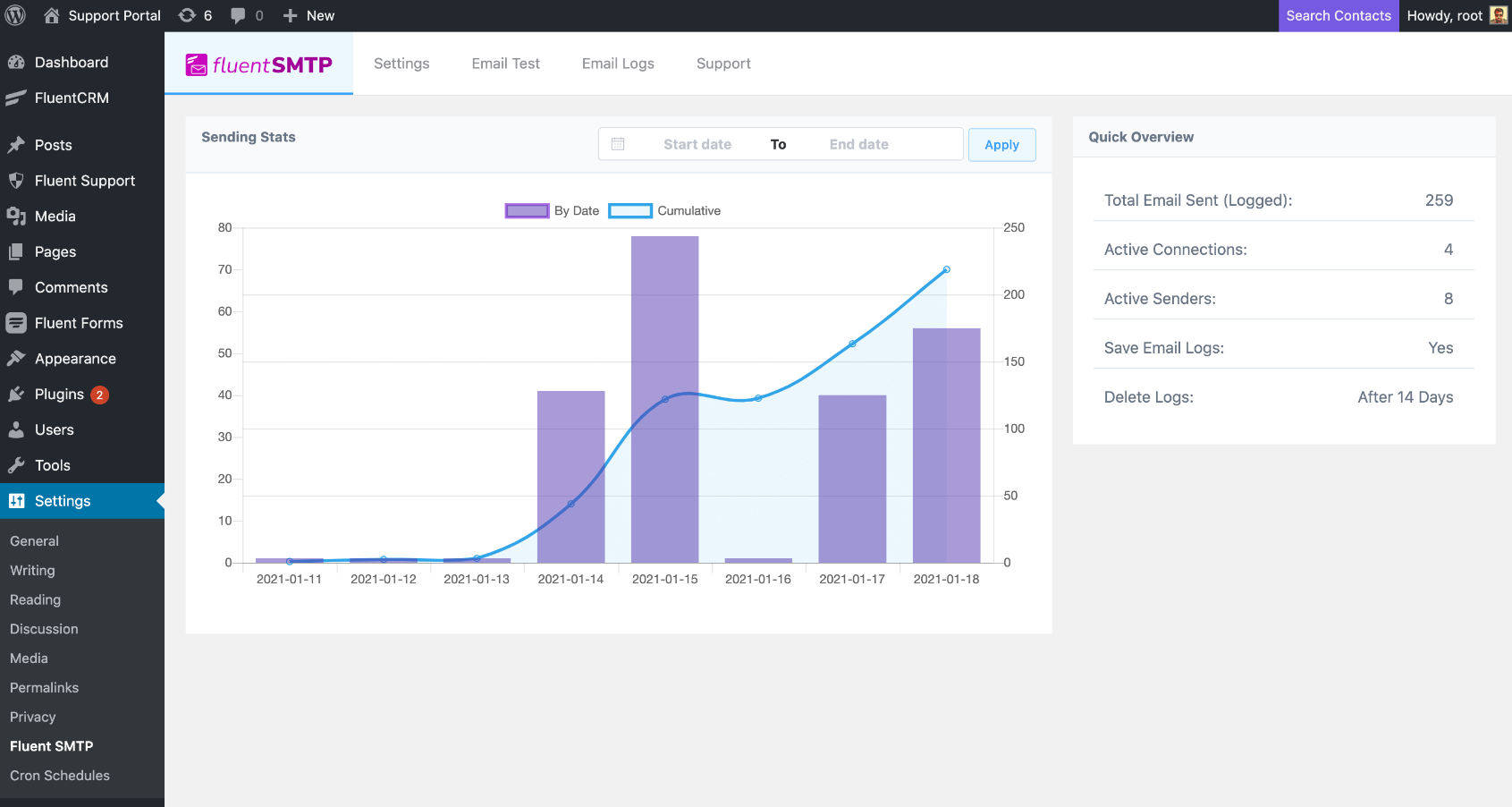Open the updates icon showing 6
This screenshot has height=807, width=1512.
(195, 15)
